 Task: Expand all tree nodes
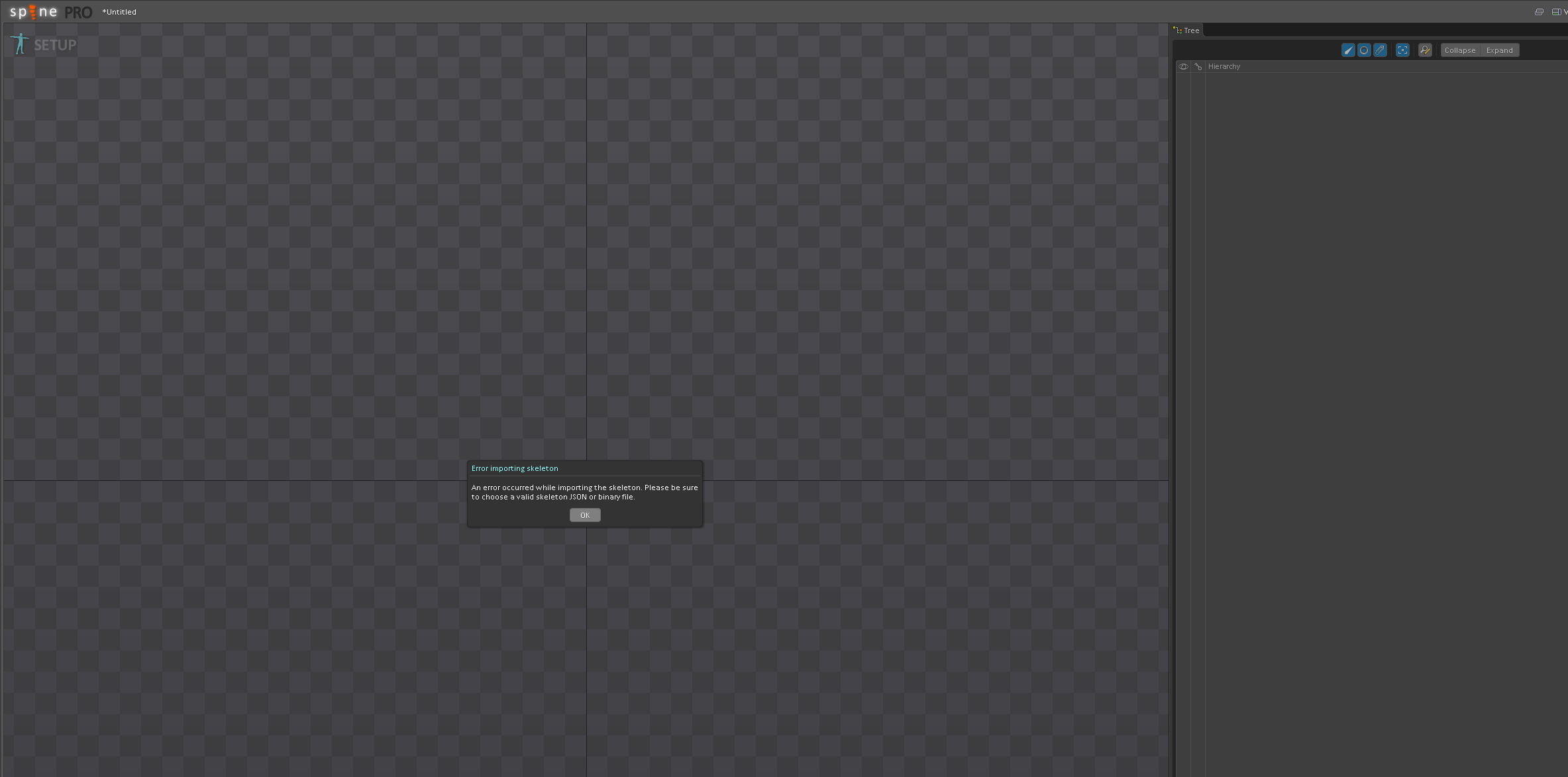[1499, 50]
